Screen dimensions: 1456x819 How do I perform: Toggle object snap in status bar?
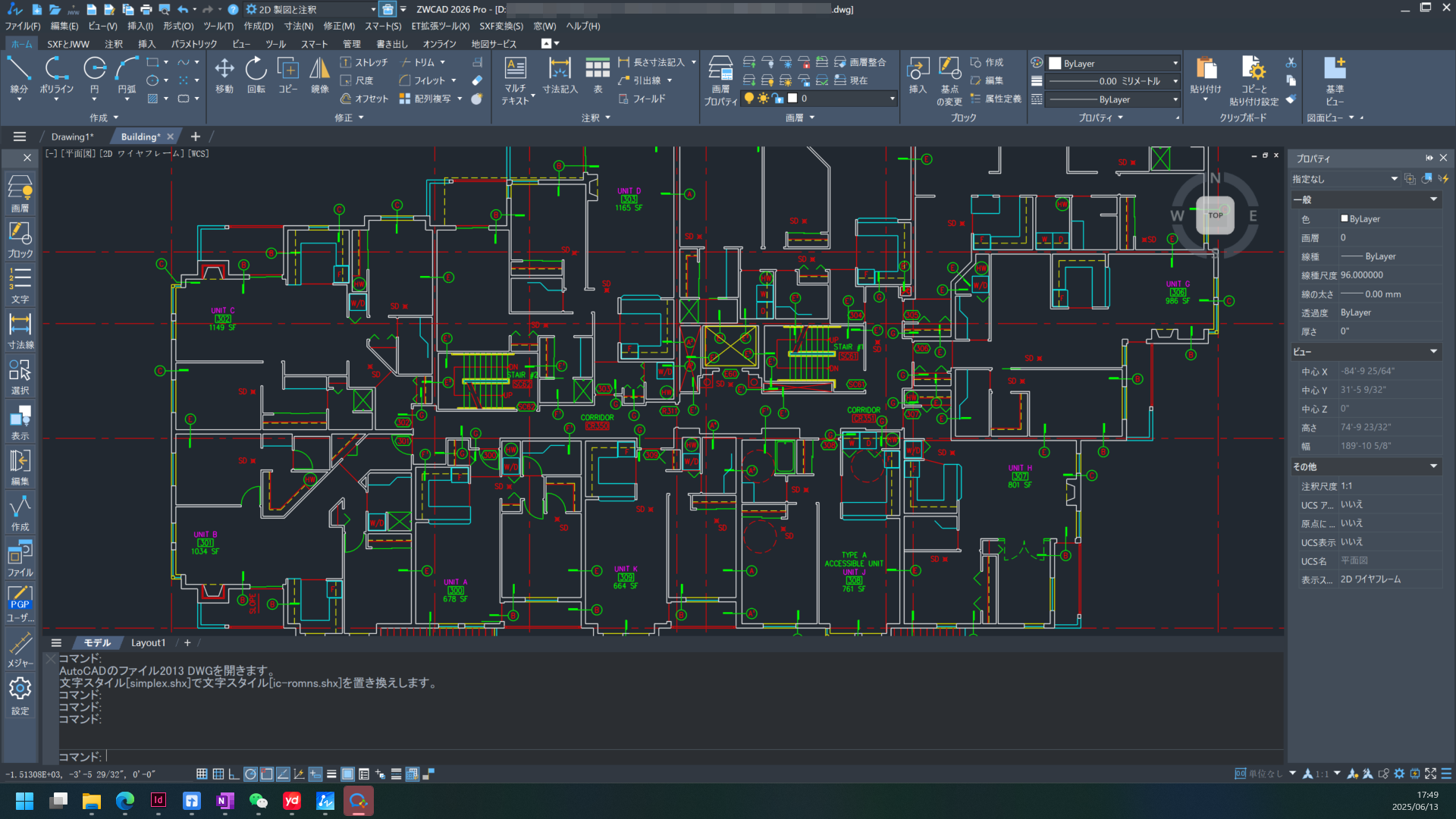[x=267, y=774]
